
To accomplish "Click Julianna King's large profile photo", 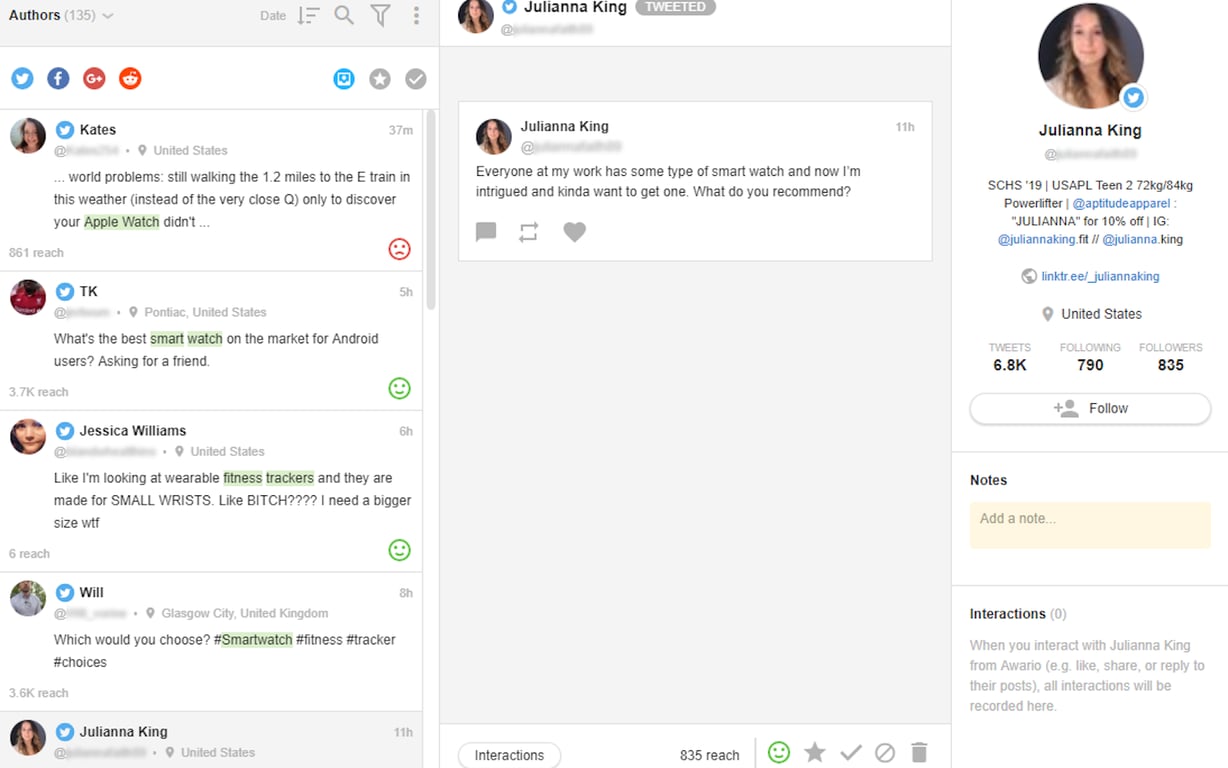I will coord(1090,55).
